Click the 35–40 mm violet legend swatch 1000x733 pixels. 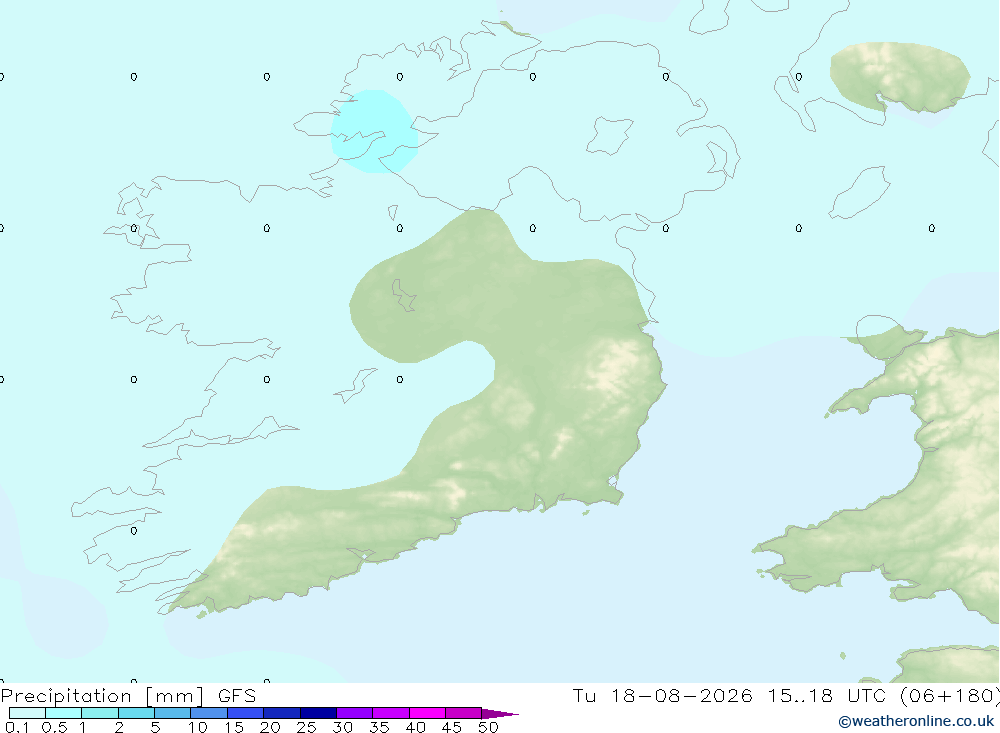pyautogui.click(x=391, y=713)
